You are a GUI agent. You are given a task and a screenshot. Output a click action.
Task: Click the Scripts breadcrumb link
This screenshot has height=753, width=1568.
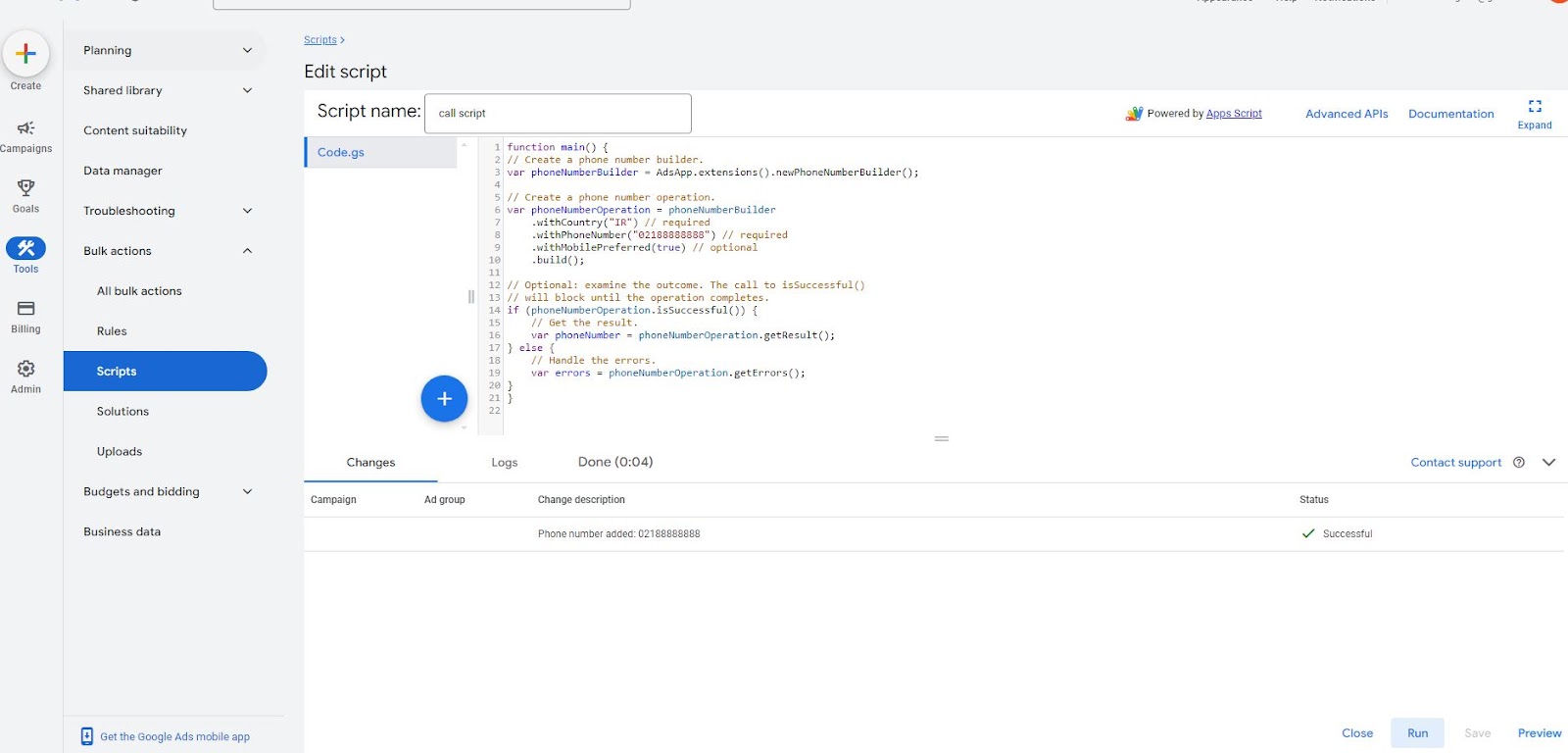click(320, 40)
